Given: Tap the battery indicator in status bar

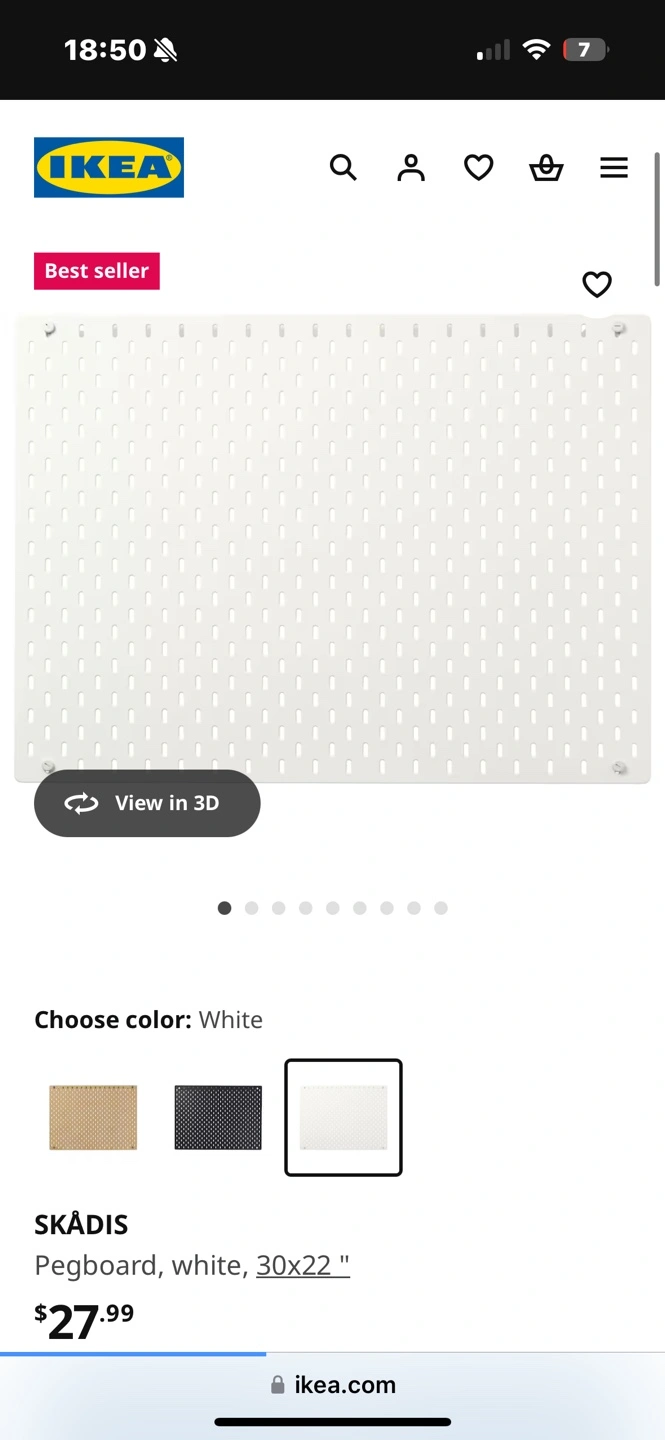Looking at the screenshot, I should pyautogui.click(x=585, y=49).
